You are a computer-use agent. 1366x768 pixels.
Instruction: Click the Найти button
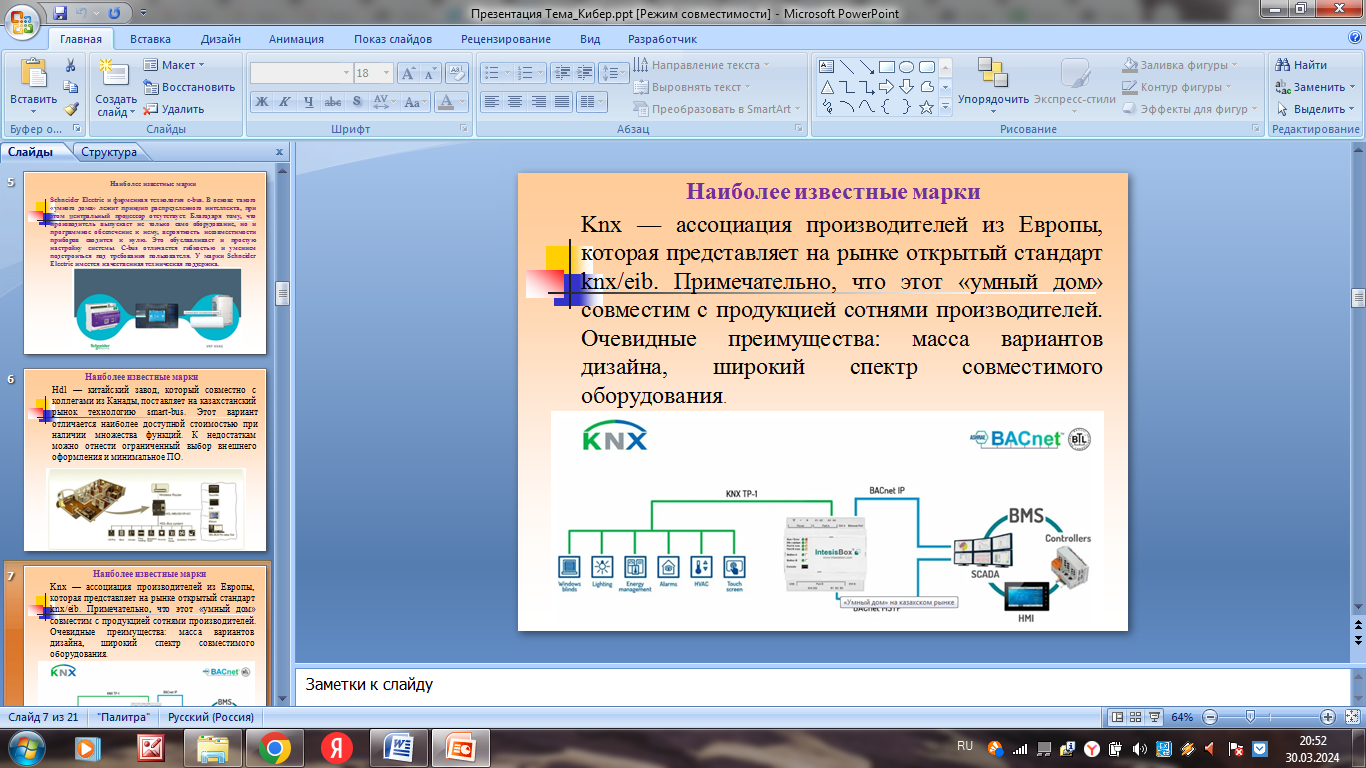(x=1302, y=65)
